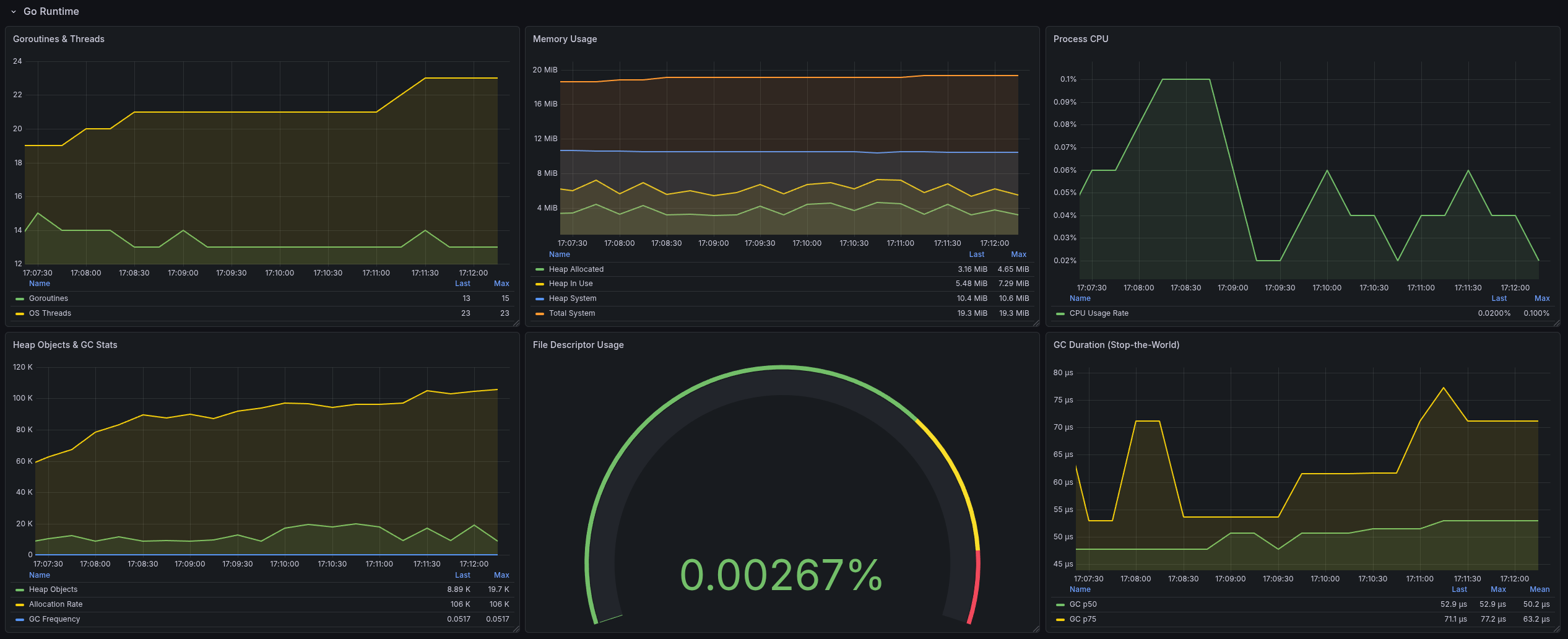This screenshot has height=639, width=1568.
Task: Click the Total System orange legend marker
Action: pyautogui.click(x=540, y=313)
